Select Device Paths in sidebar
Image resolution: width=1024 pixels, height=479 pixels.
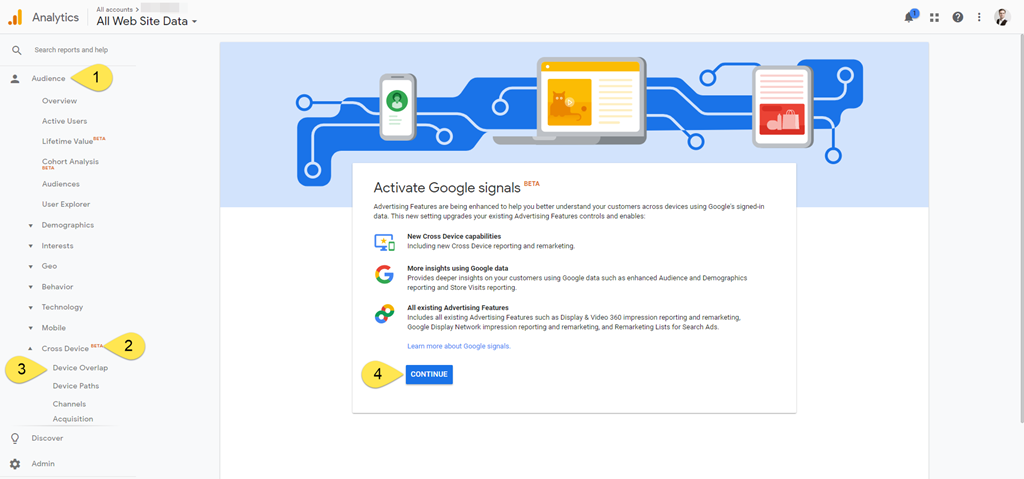point(76,386)
